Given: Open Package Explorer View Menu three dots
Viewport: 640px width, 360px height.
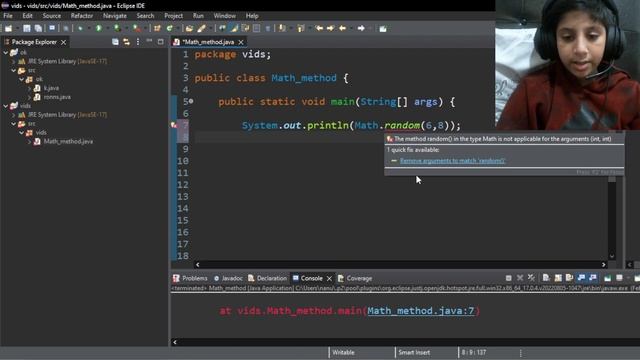Looking at the screenshot, I should point(138,42).
